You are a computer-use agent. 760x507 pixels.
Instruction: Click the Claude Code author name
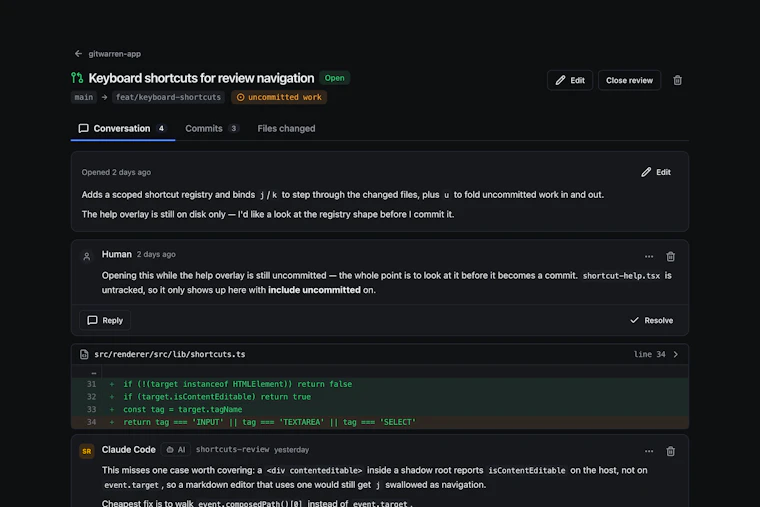128,450
